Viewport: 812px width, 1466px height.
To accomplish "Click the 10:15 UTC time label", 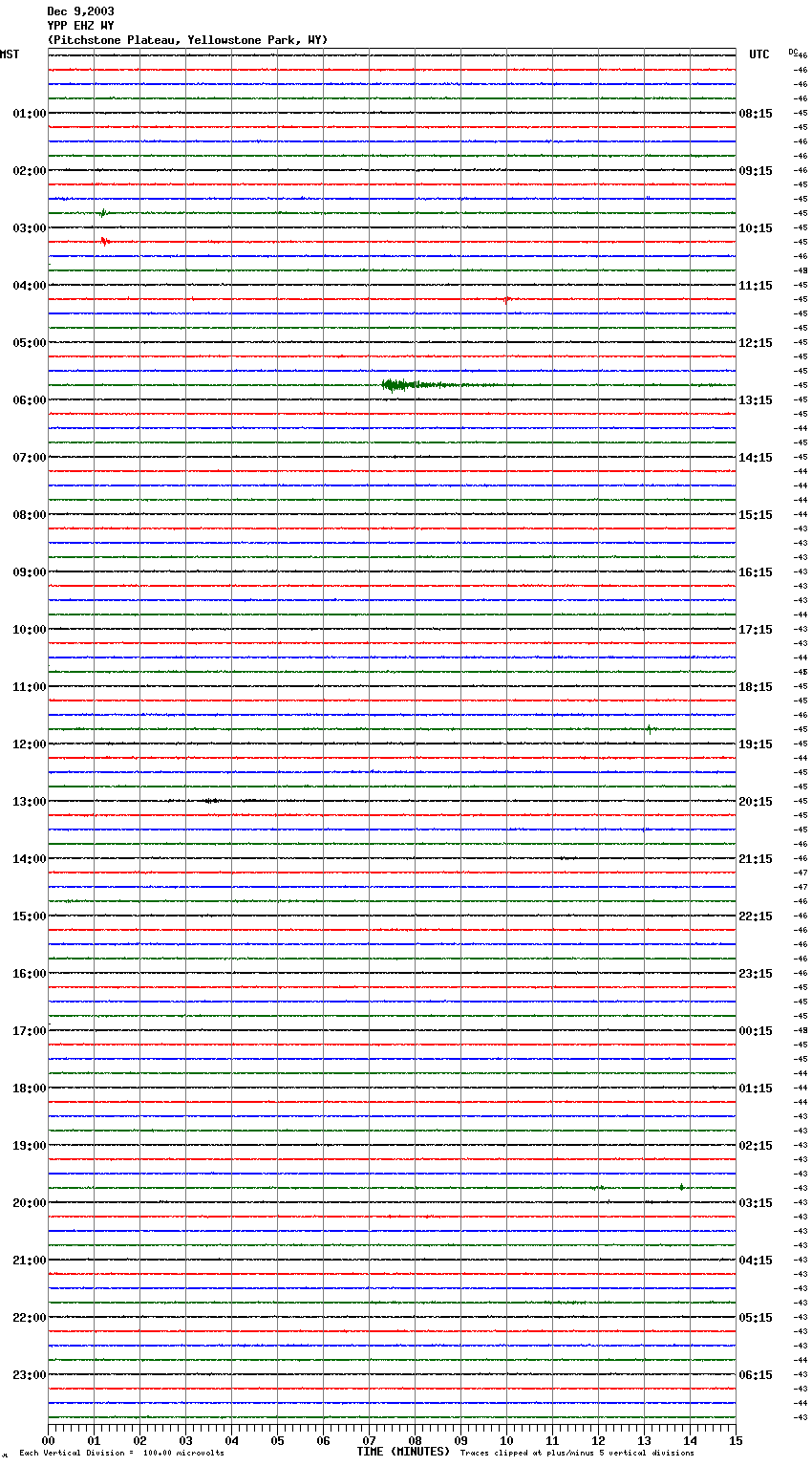I will click(x=756, y=228).
